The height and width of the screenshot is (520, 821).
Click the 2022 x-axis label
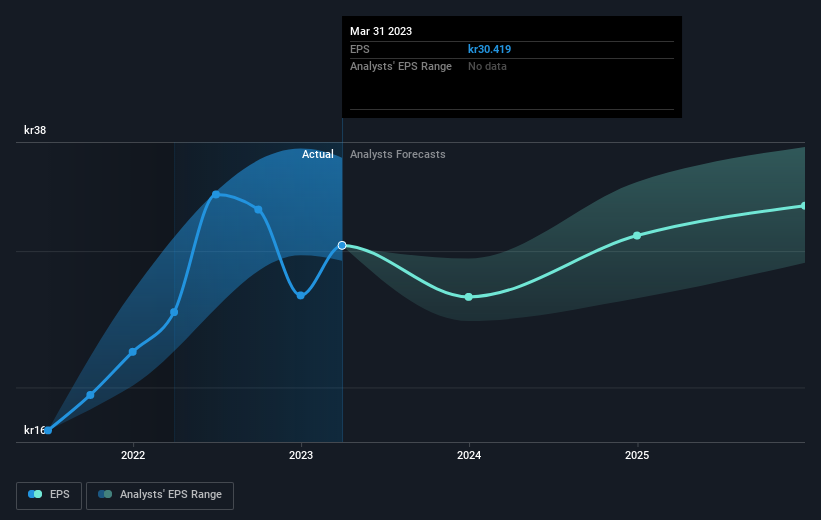pos(133,455)
